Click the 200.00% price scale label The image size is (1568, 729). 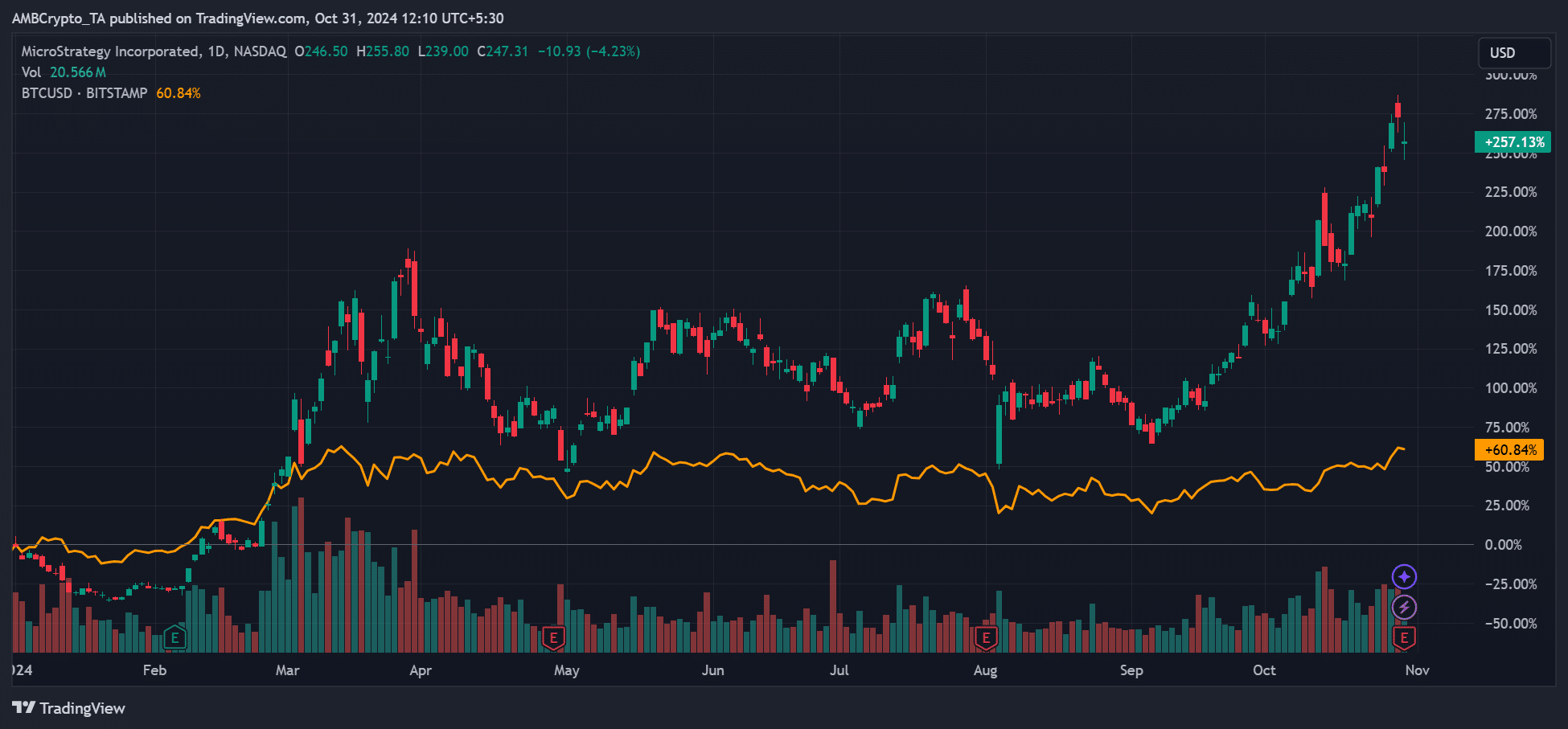tap(1511, 231)
